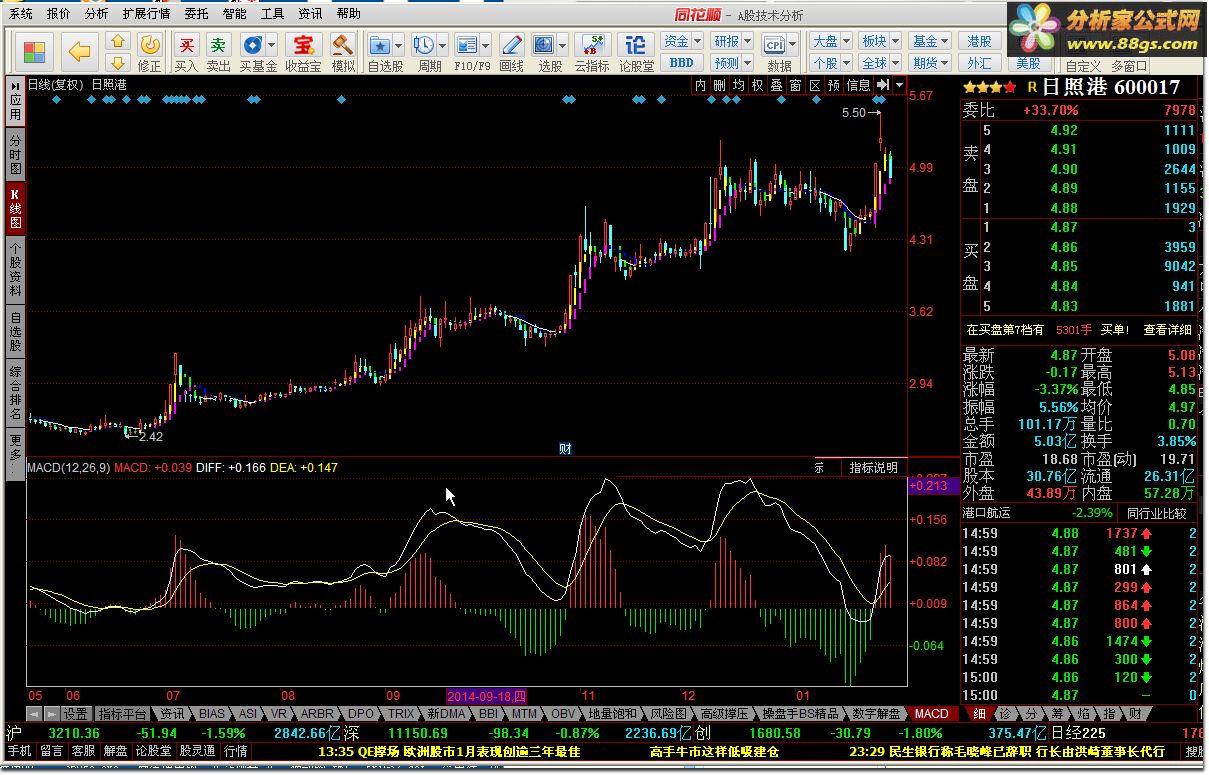Toggle the 内 chart option
This screenshot has width=1209, height=775.
click(x=701, y=86)
